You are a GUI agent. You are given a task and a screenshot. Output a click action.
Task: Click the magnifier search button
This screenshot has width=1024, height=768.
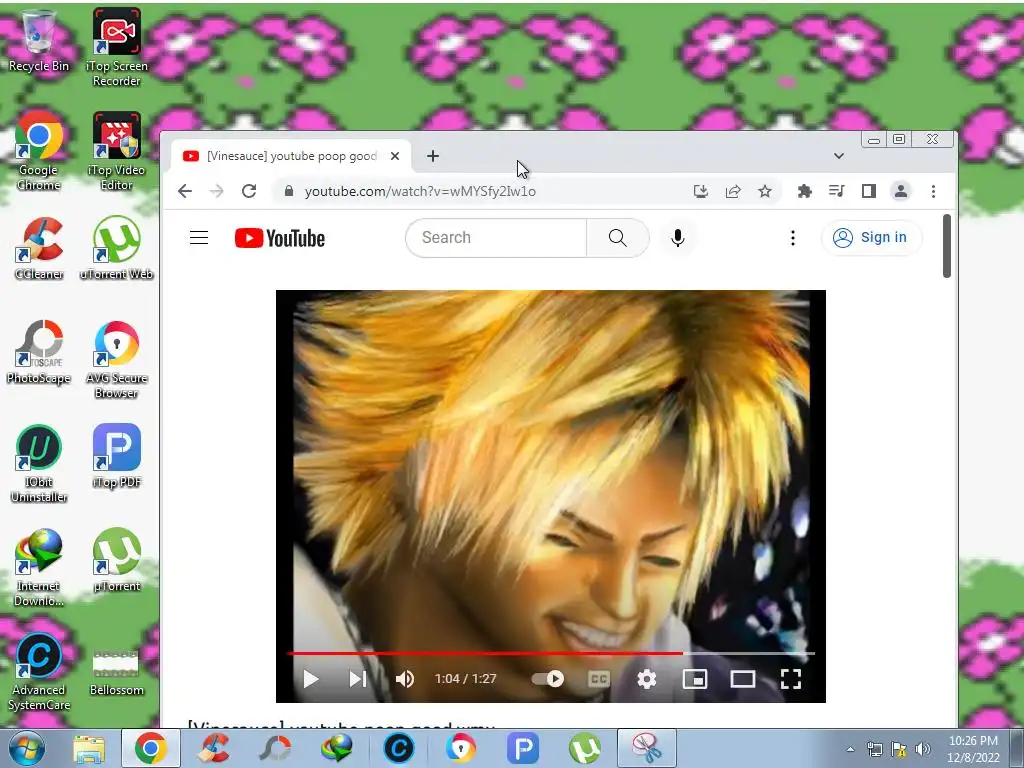click(617, 238)
